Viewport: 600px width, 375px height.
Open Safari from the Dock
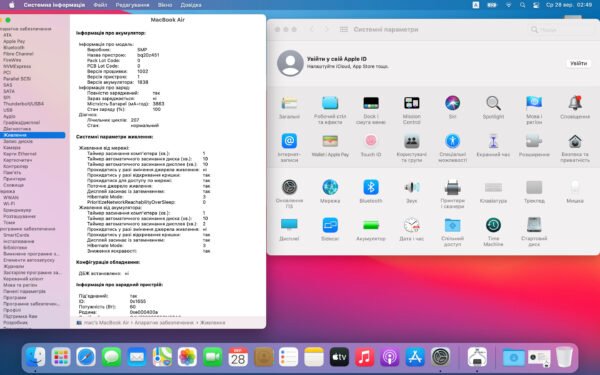click(86, 357)
